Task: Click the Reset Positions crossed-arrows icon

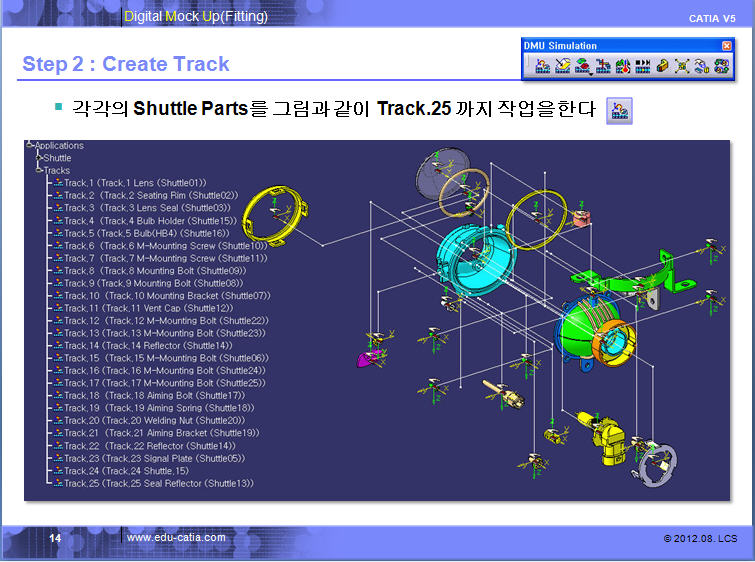Action: point(682,66)
